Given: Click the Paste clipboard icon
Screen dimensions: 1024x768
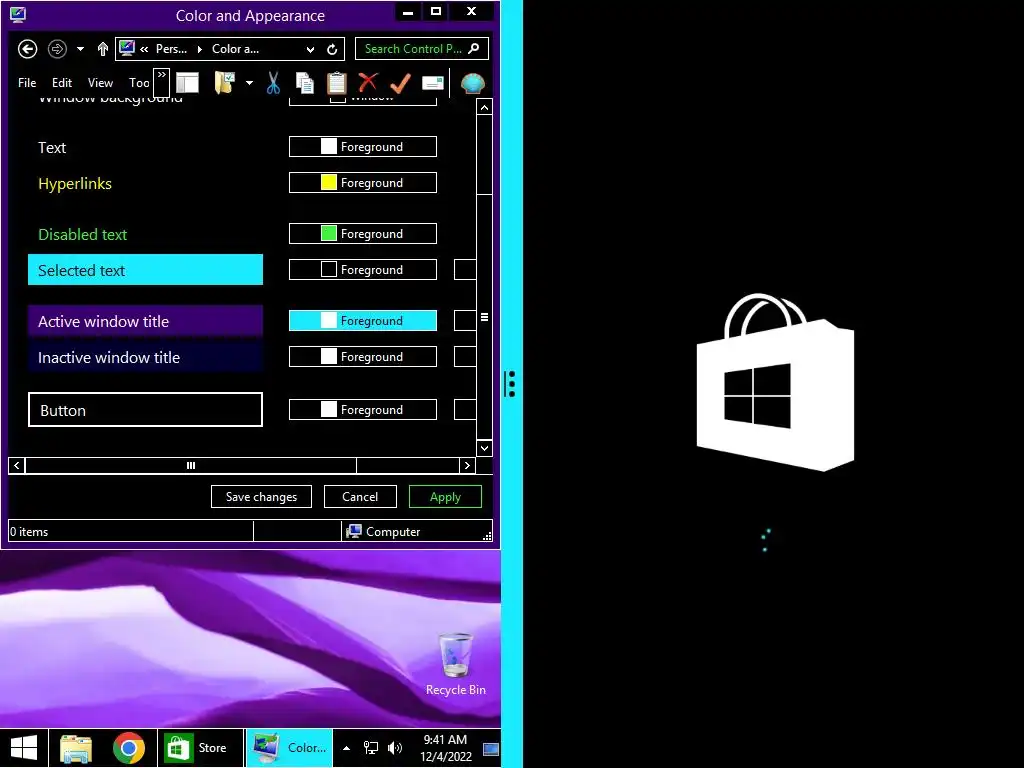Looking at the screenshot, I should pos(336,83).
